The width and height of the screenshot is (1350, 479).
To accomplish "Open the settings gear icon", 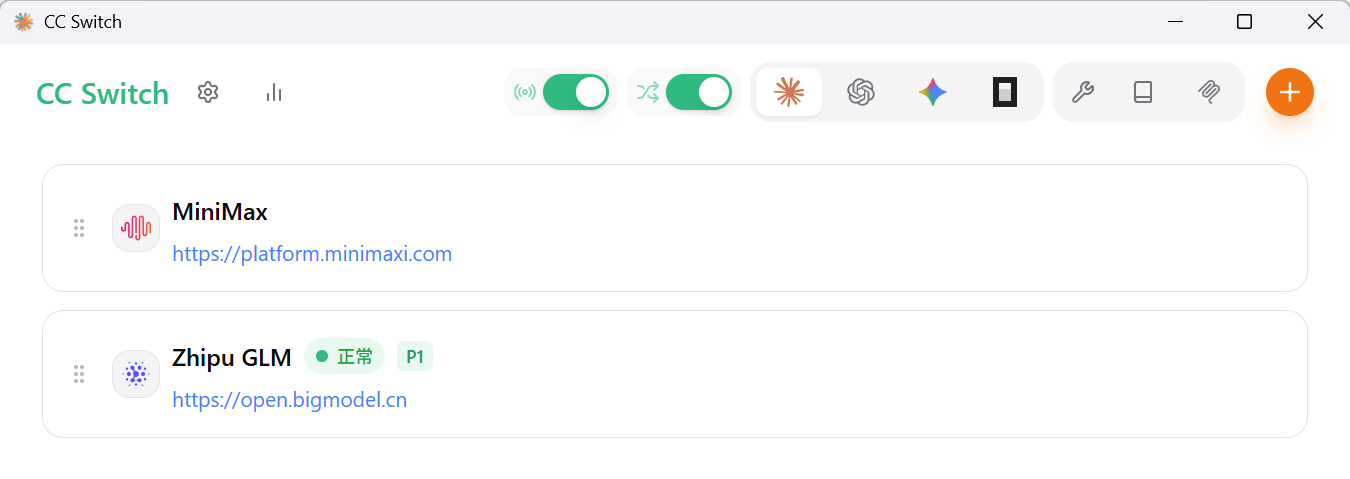I will pos(208,93).
